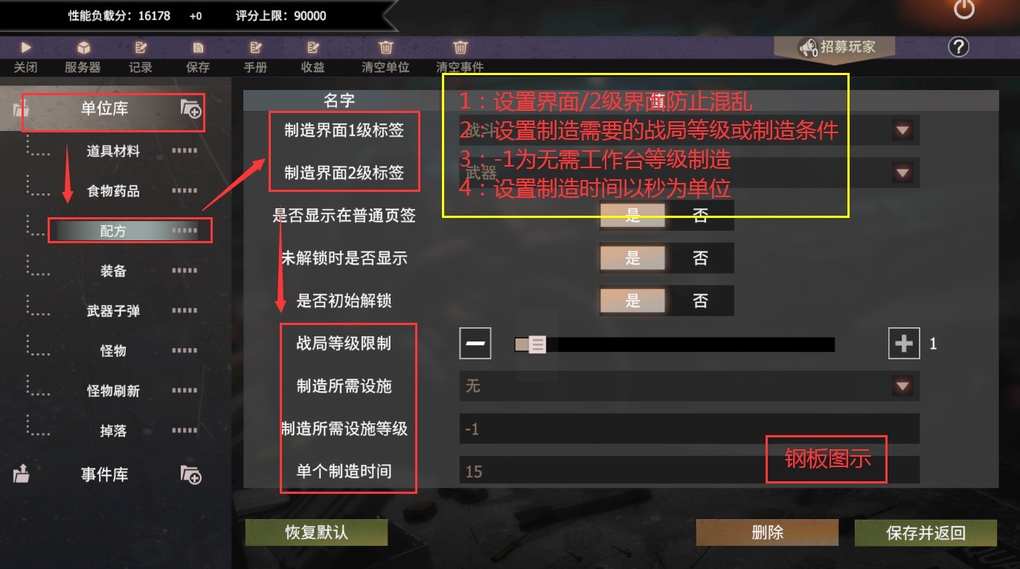Click the 清空单位 trash icon
The image size is (1020, 569).
386,47
